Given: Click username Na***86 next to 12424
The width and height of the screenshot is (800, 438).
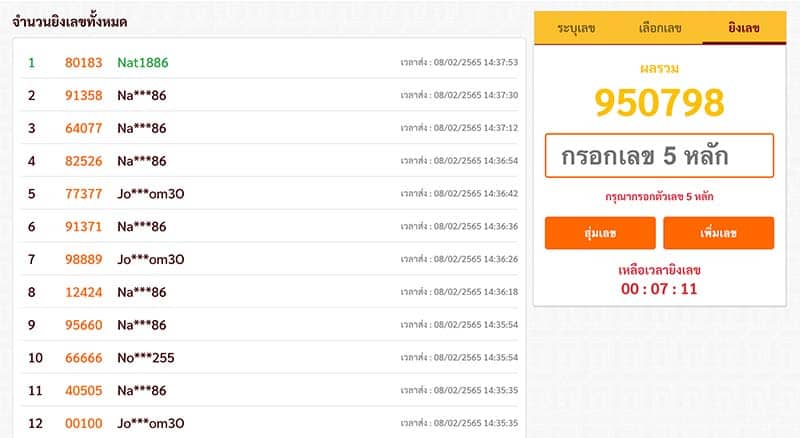Looking at the screenshot, I should [x=142, y=292].
